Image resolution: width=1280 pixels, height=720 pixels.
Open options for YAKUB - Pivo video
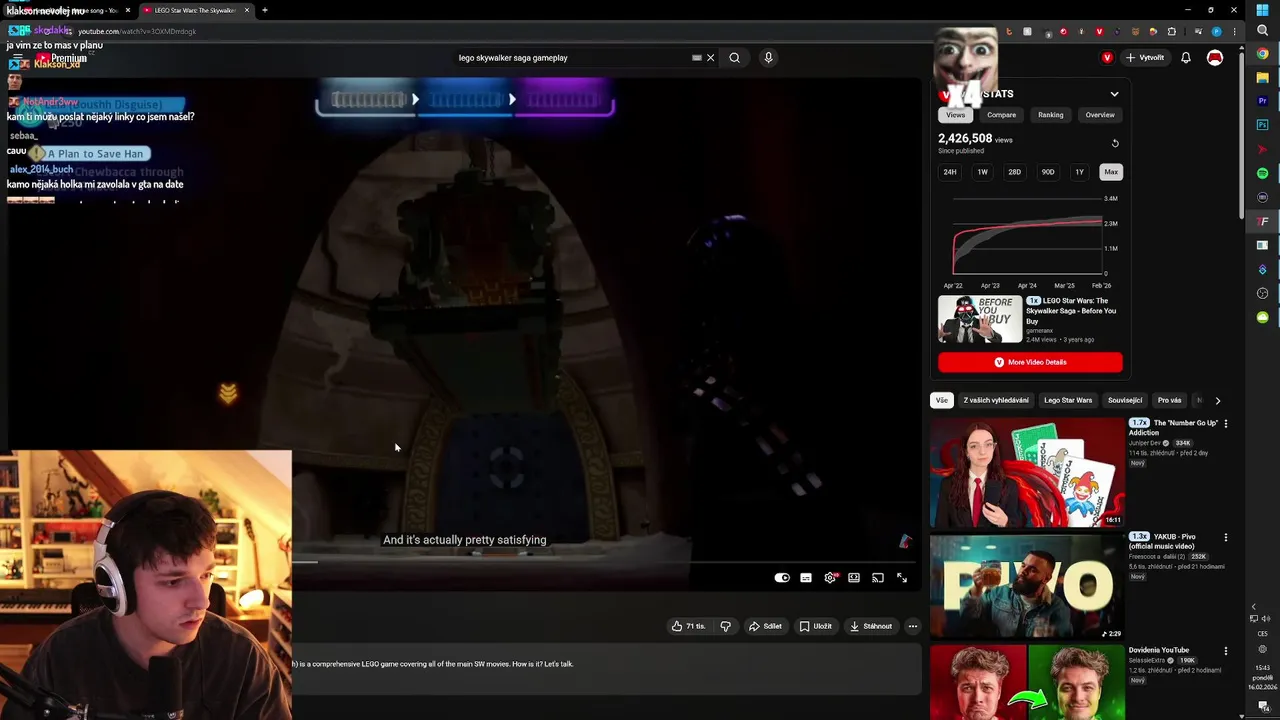point(1226,538)
